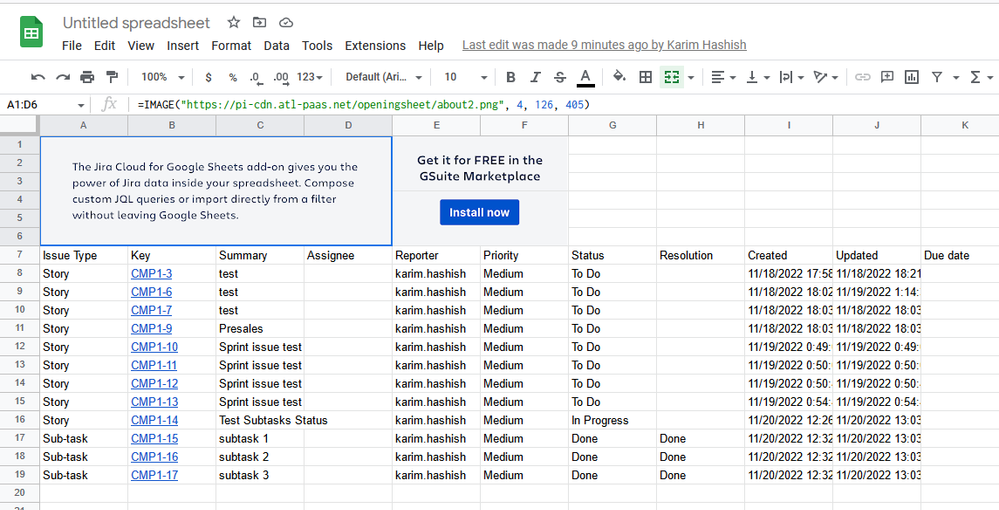
Task: Open the Tools menu
Action: (x=317, y=46)
